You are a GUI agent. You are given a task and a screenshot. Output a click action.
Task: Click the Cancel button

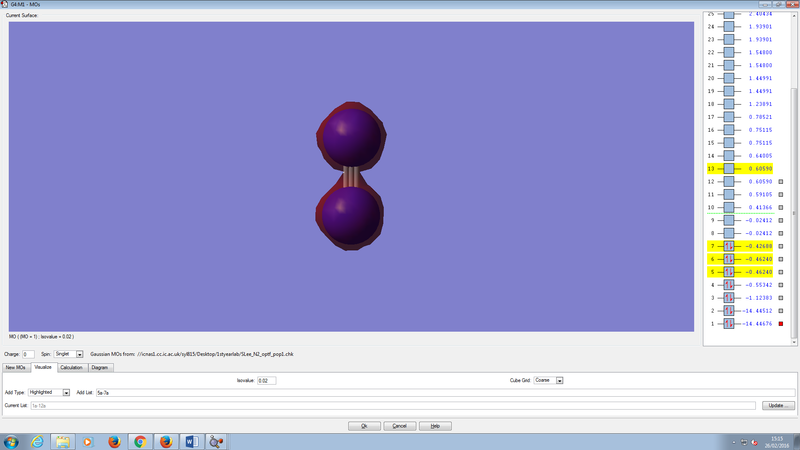[399, 426]
